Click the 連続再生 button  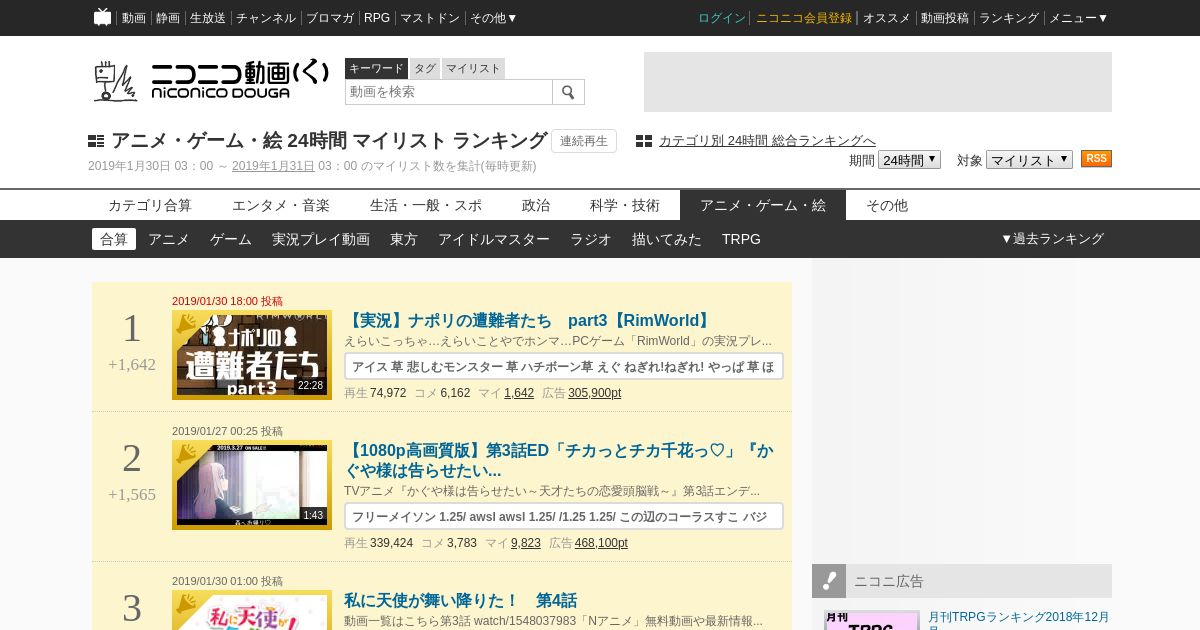[584, 141]
